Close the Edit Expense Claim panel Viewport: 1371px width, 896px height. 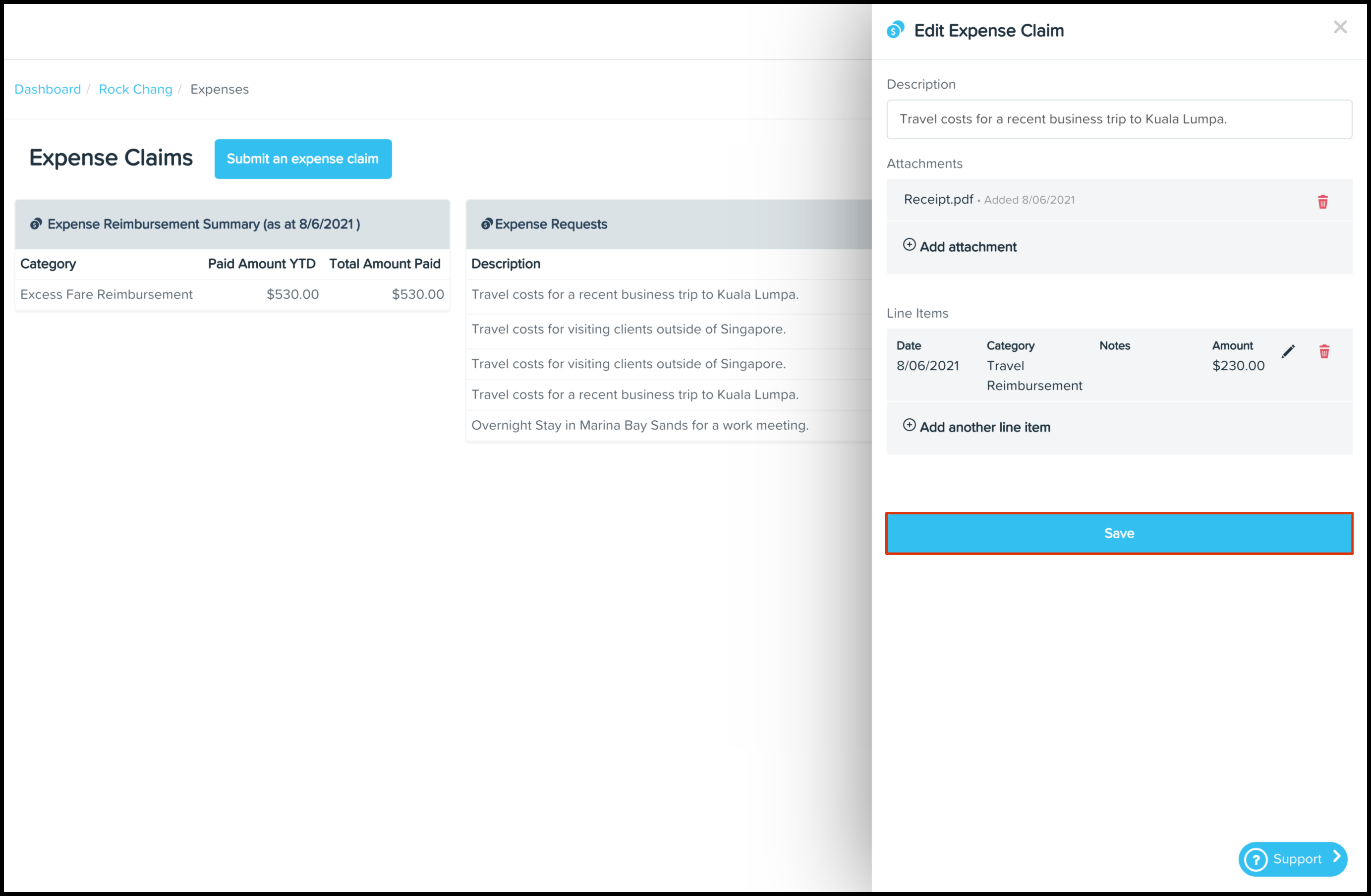click(x=1340, y=27)
